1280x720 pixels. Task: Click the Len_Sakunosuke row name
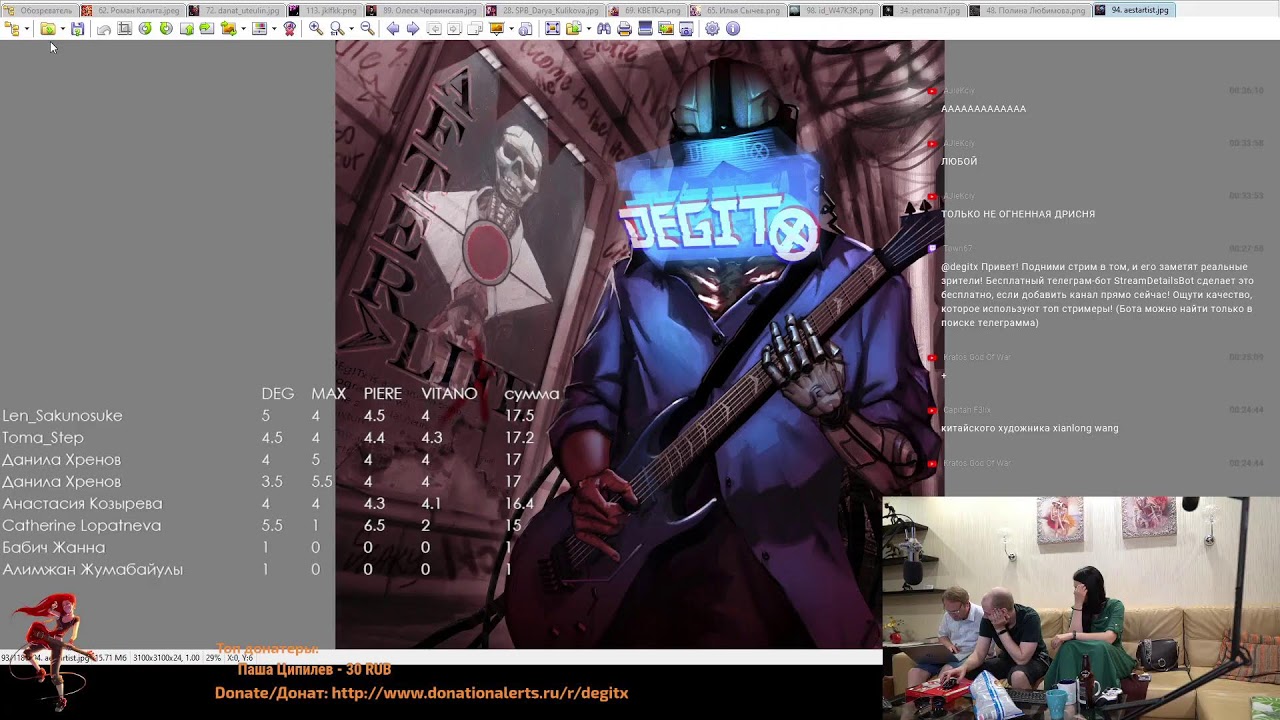(x=62, y=416)
